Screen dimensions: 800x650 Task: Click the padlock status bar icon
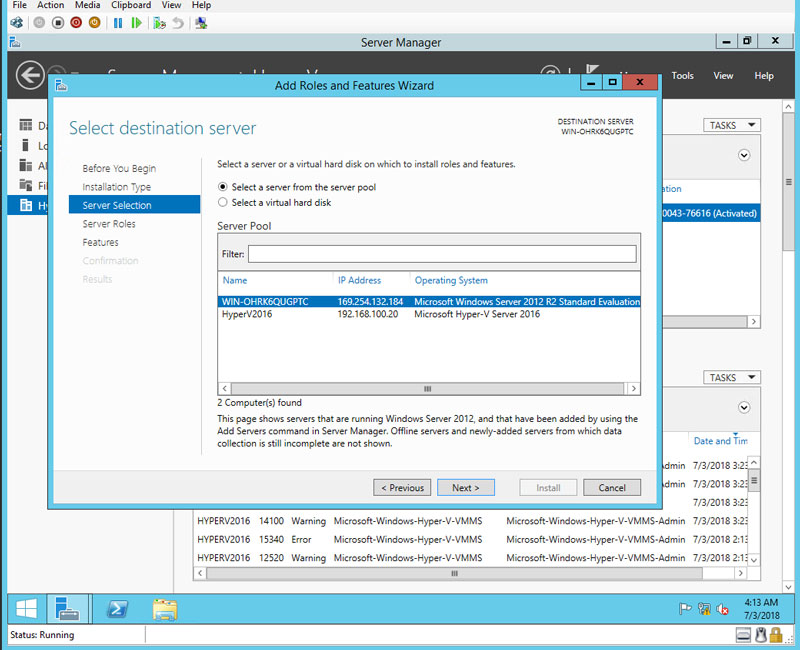(x=776, y=635)
